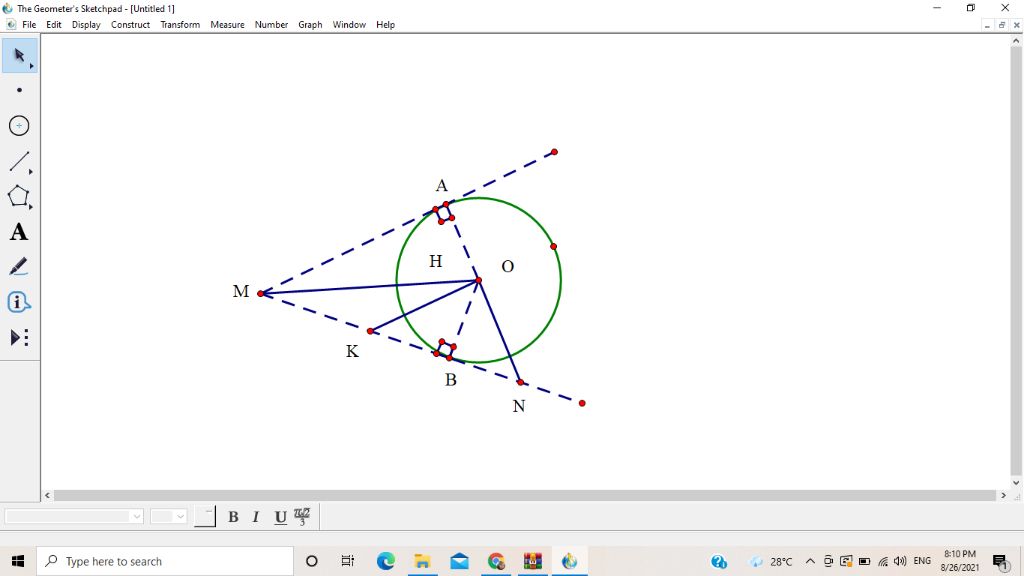This screenshot has height=576, width=1024.
Task: Open the Windows Start menu
Action: (18, 561)
